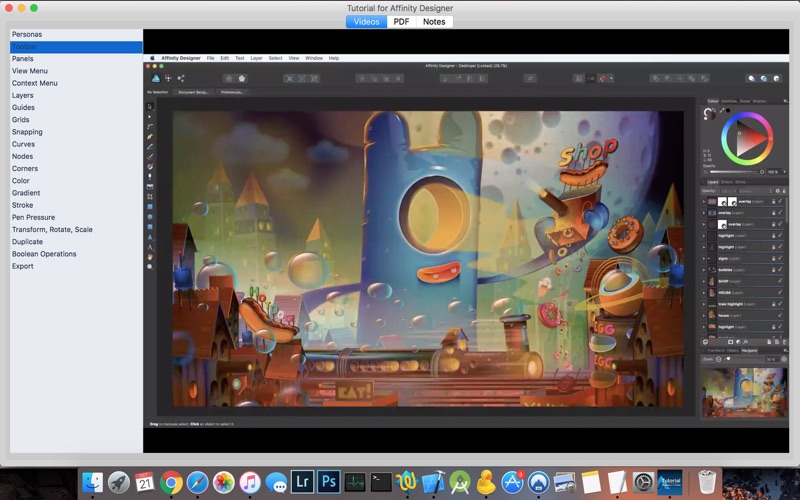Open the Layers blend mode dropdown
The height and width of the screenshot is (500, 800).
(x=756, y=191)
